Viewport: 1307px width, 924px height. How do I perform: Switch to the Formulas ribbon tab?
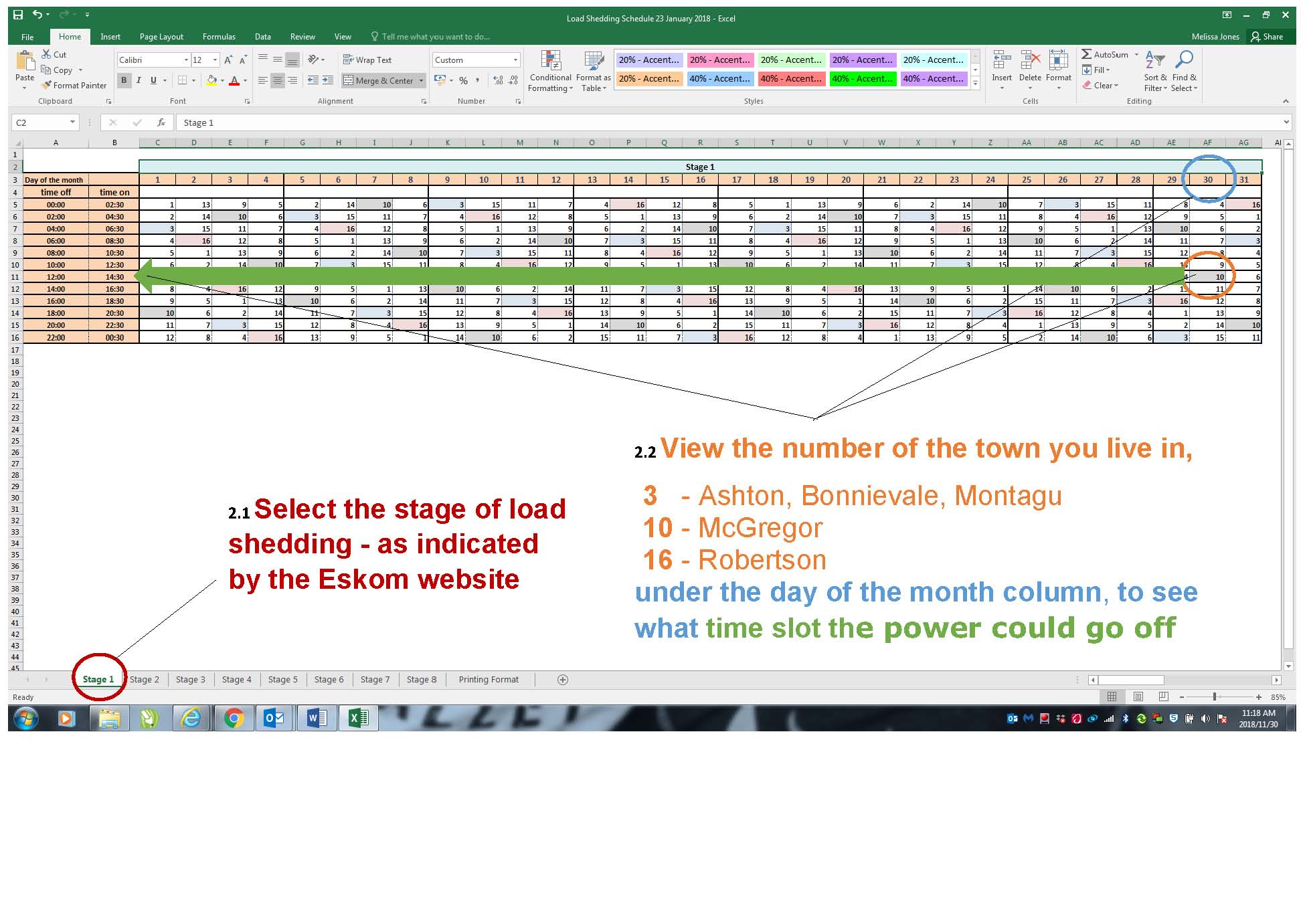point(219,37)
